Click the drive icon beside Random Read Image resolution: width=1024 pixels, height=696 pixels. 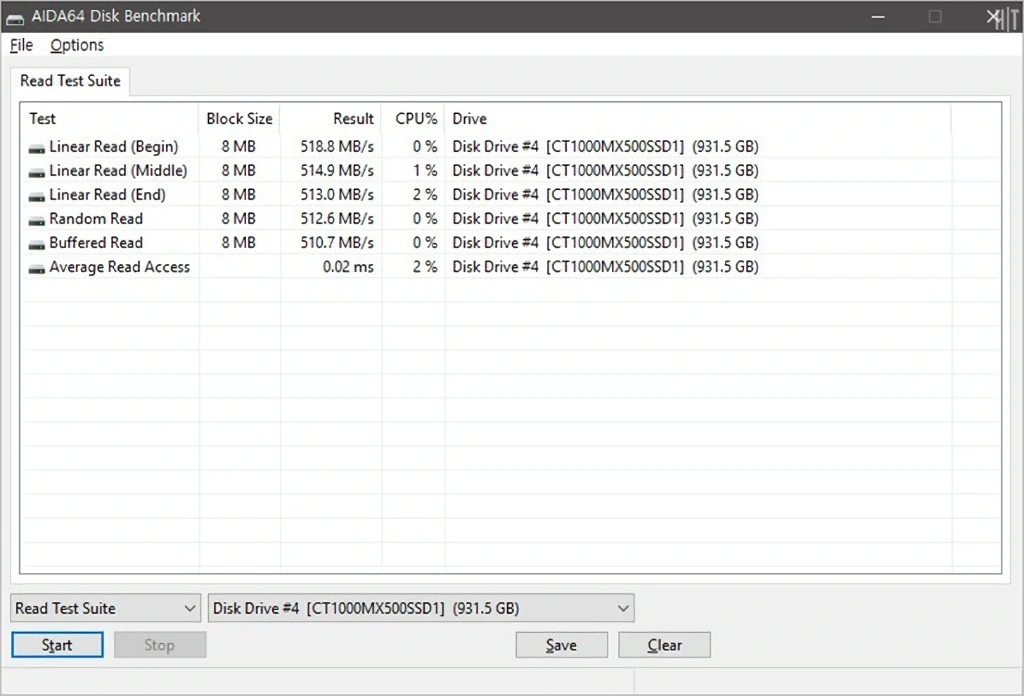coord(37,221)
